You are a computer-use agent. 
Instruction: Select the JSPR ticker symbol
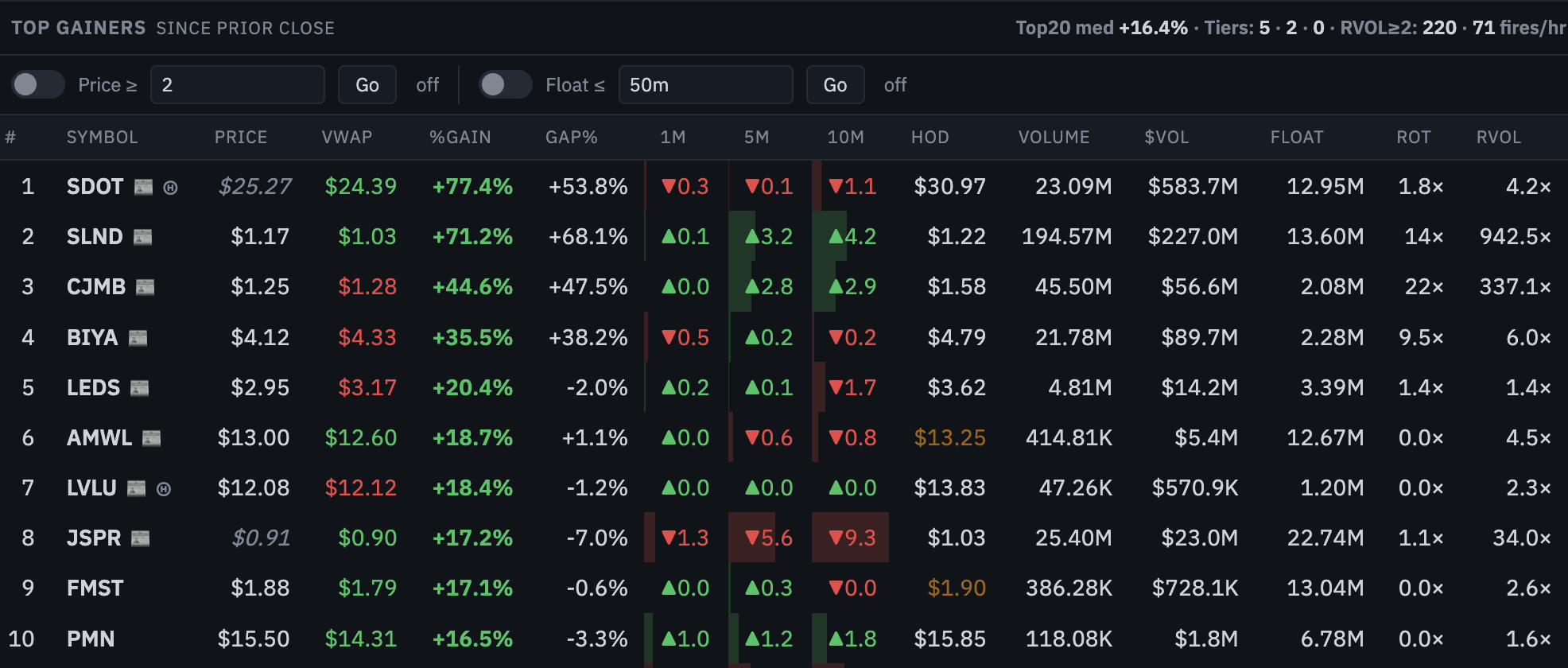point(94,538)
